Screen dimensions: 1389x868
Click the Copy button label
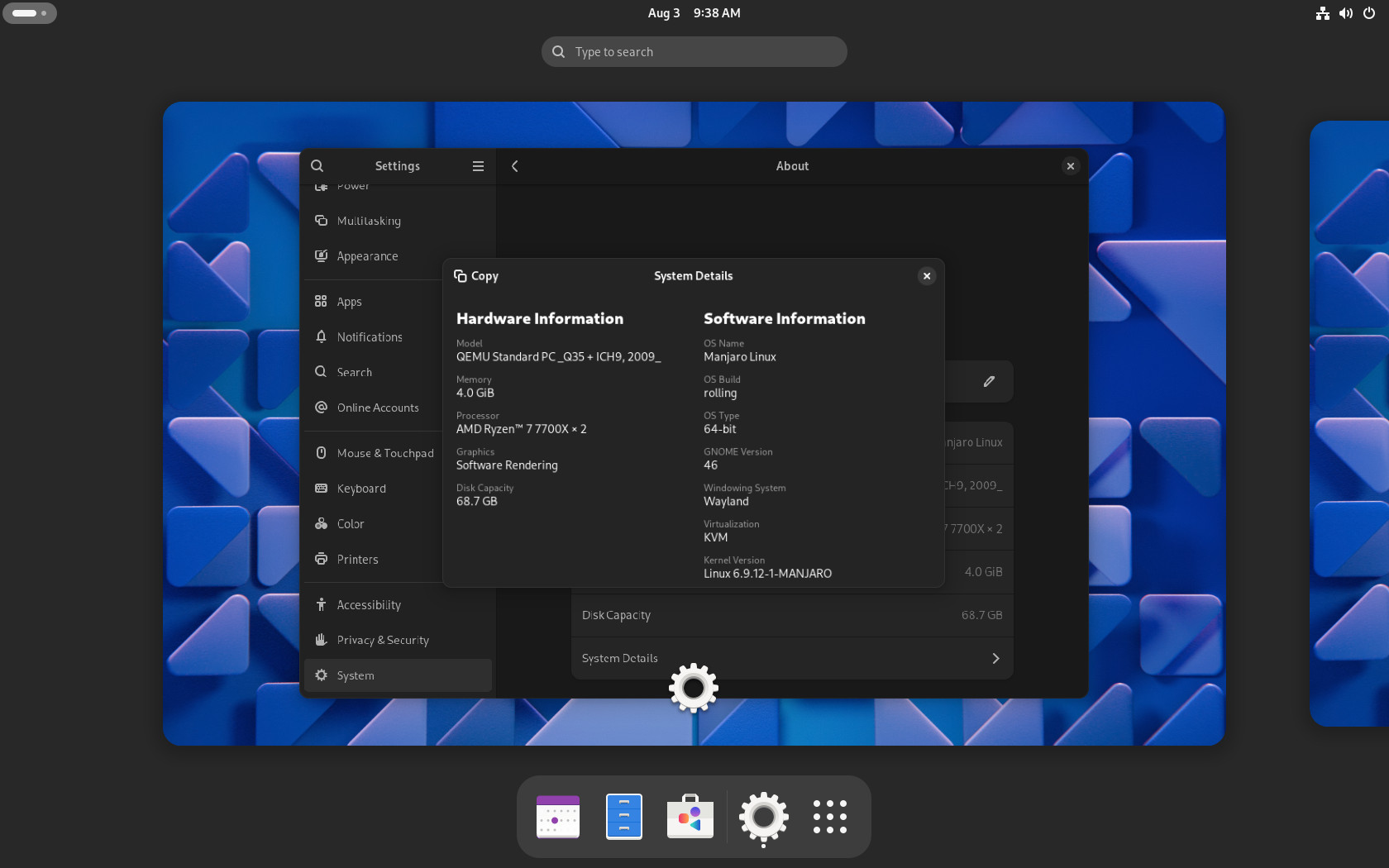click(x=484, y=276)
